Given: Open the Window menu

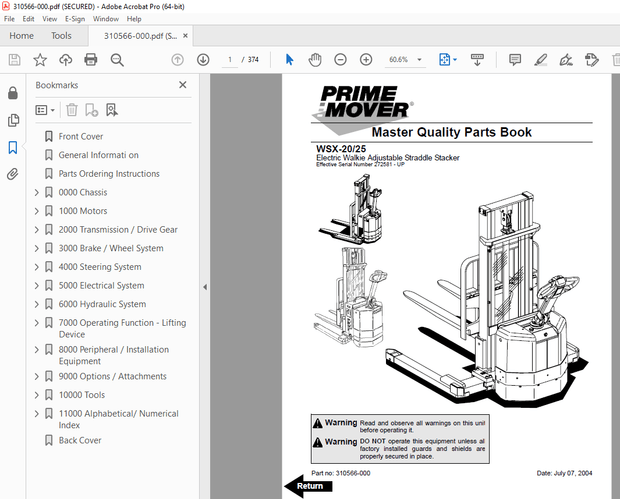Looking at the screenshot, I should [106, 19].
